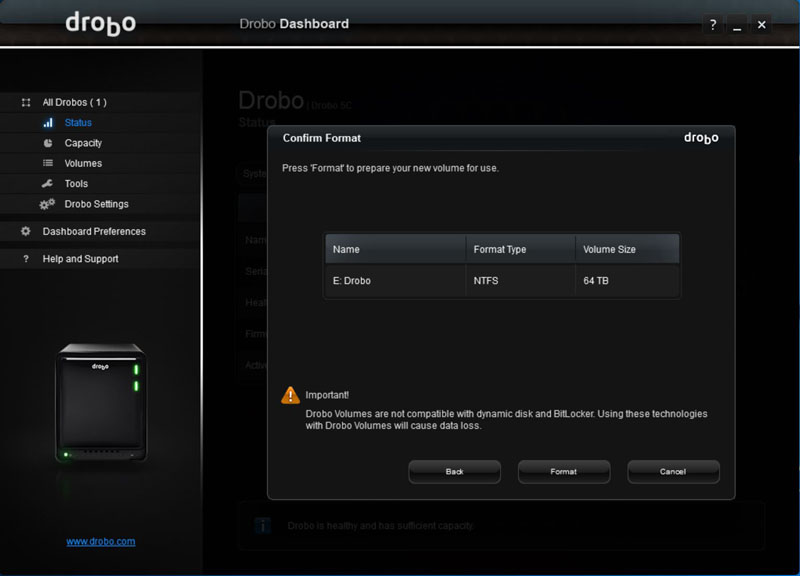Expand All Drobos ( 1 ) tree
Viewport: 800px width, 576px height.
click(74, 102)
